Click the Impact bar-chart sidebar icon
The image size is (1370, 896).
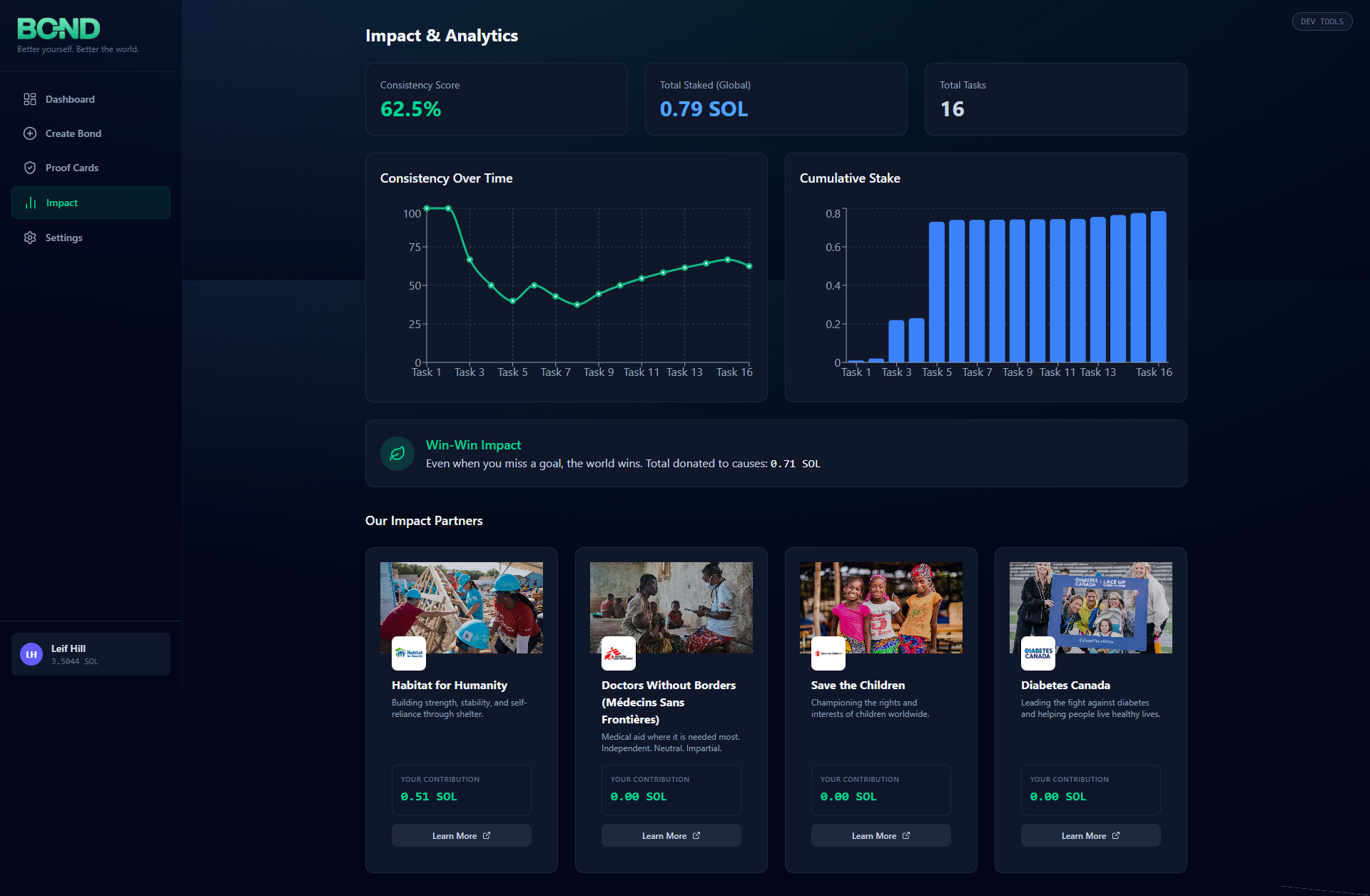[x=31, y=203]
